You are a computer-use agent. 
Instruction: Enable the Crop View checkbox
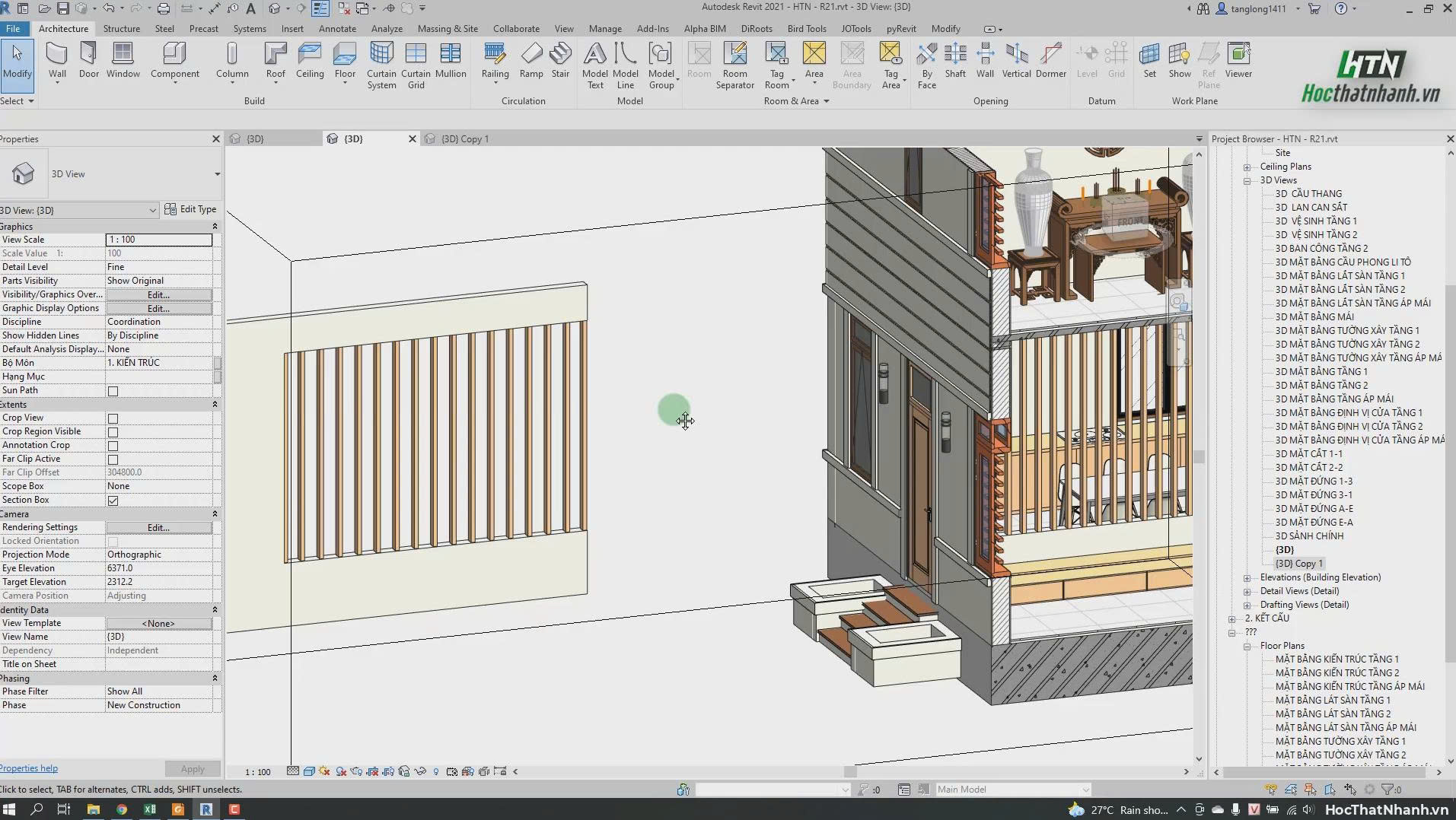(x=113, y=418)
